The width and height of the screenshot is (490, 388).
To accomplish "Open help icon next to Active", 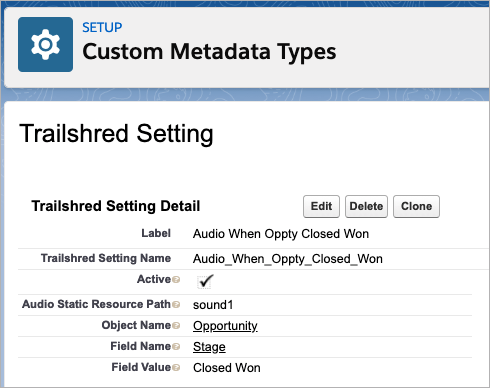I will pyautogui.click(x=176, y=279).
